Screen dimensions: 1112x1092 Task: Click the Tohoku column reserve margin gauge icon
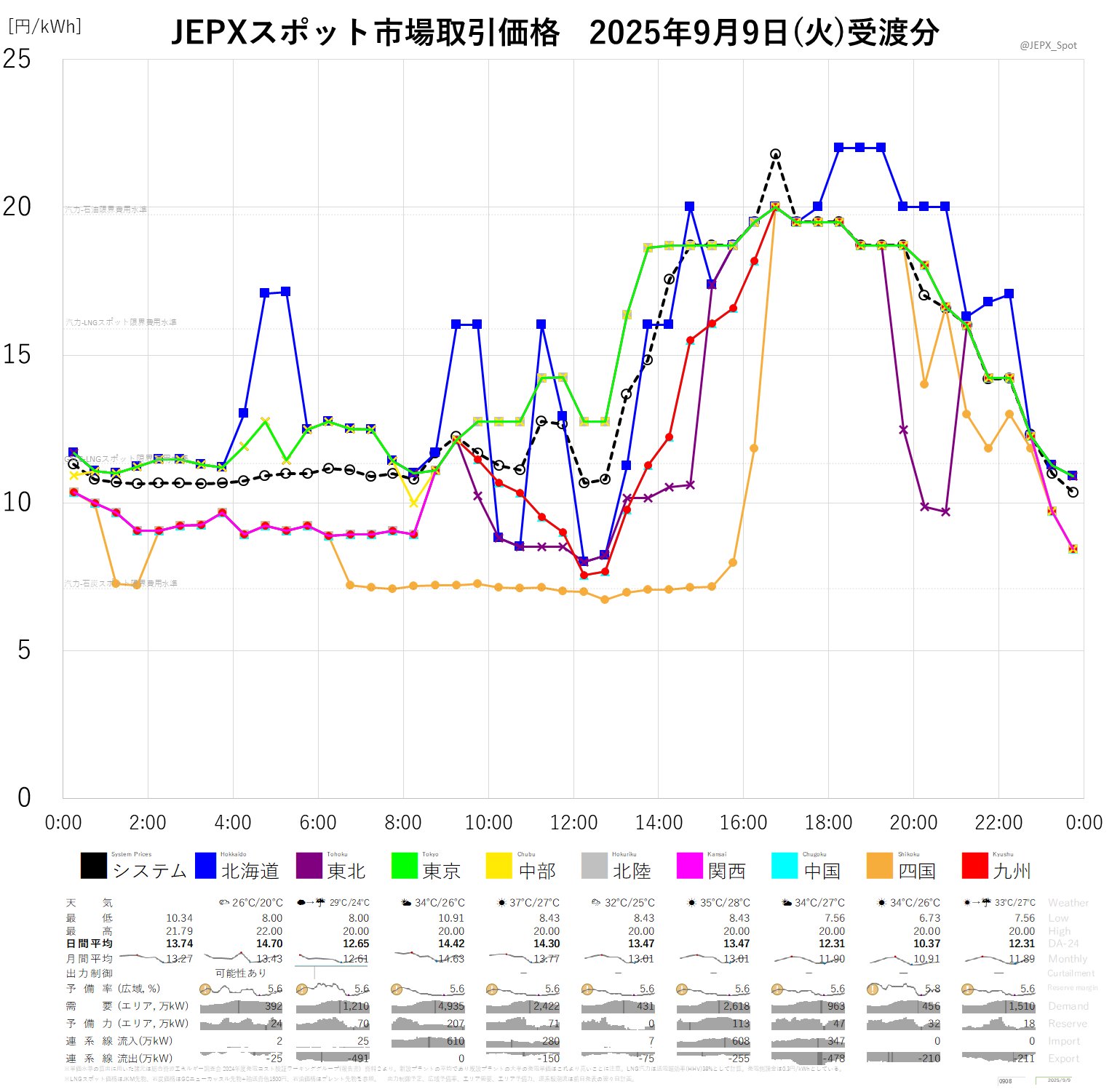tap(301, 989)
